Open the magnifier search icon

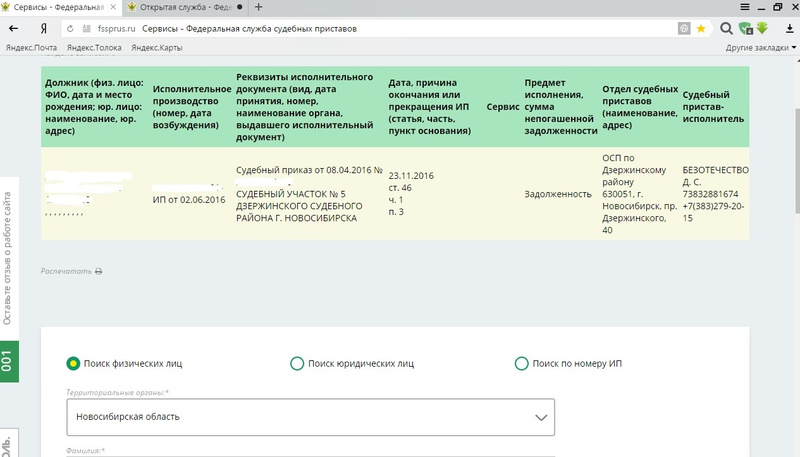[x=726, y=29]
